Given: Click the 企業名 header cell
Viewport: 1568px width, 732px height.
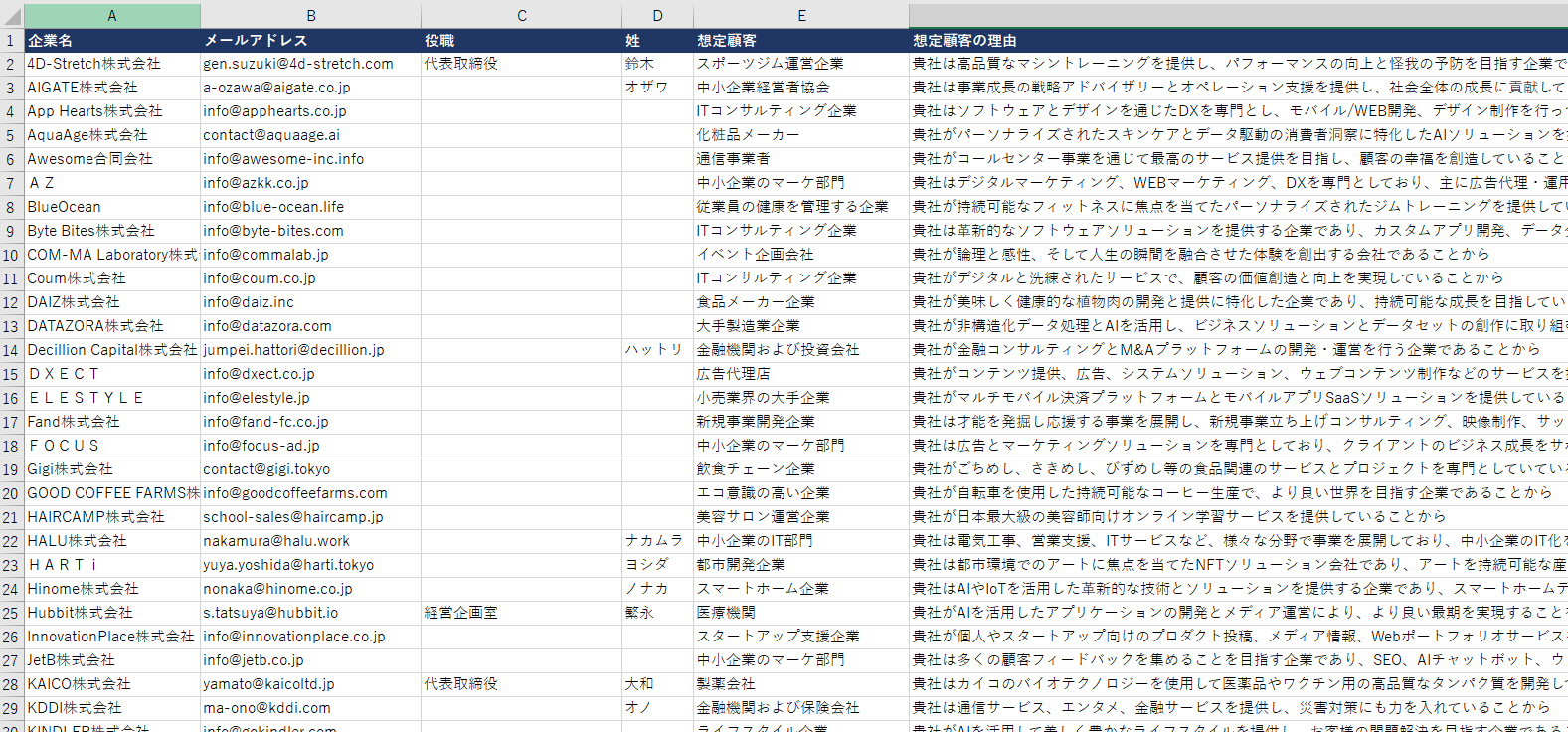Looking at the screenshot, I should pyautogui.click(x=112, y=41).
